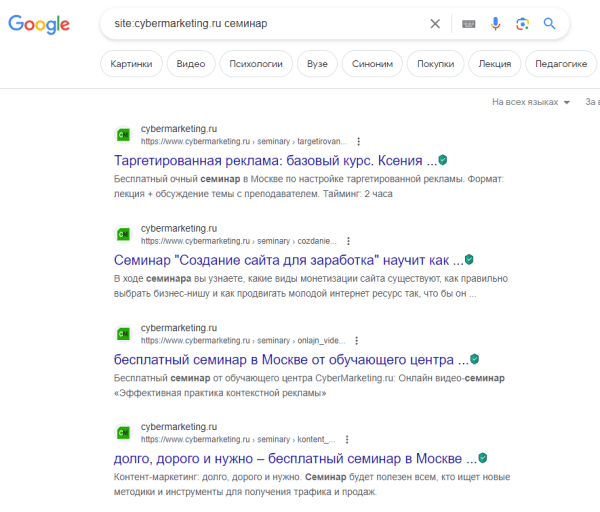Switch to the Видео filter tab

coord(190,64)
